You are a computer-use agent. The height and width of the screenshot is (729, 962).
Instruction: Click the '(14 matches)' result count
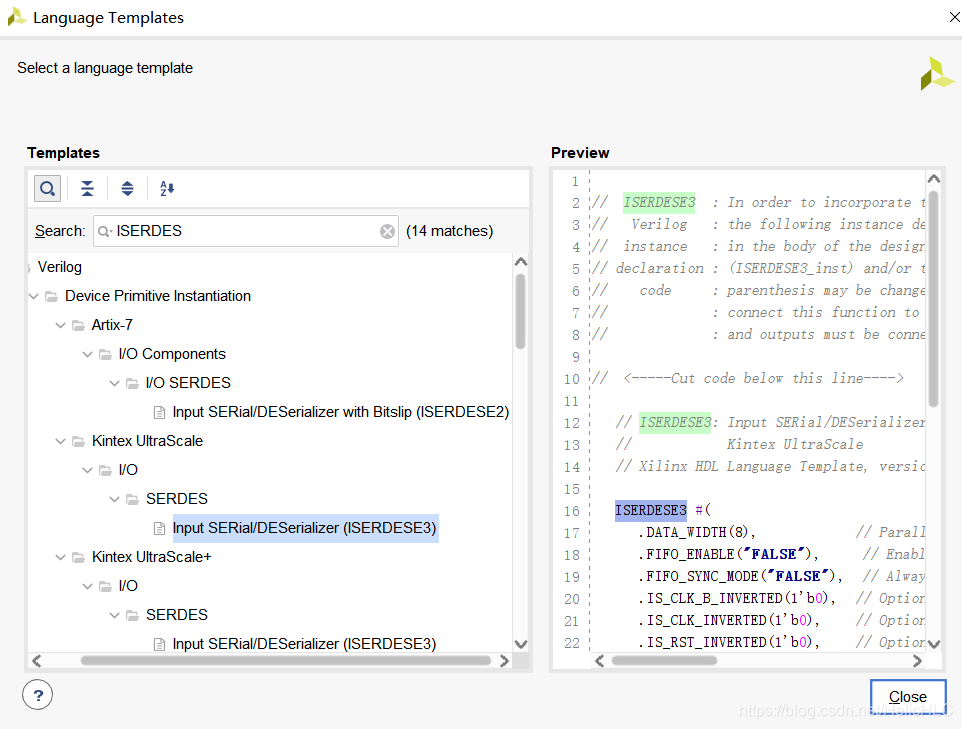[450, 231]
